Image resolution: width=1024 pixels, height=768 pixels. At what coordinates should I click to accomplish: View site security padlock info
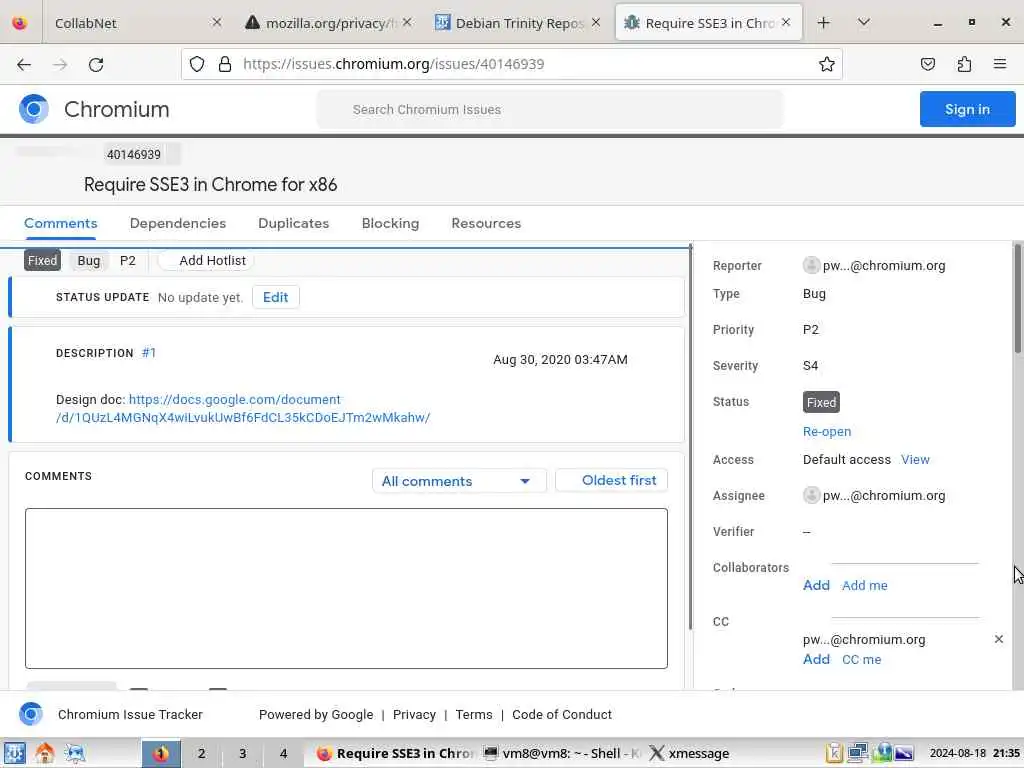(x=225, y=64)
